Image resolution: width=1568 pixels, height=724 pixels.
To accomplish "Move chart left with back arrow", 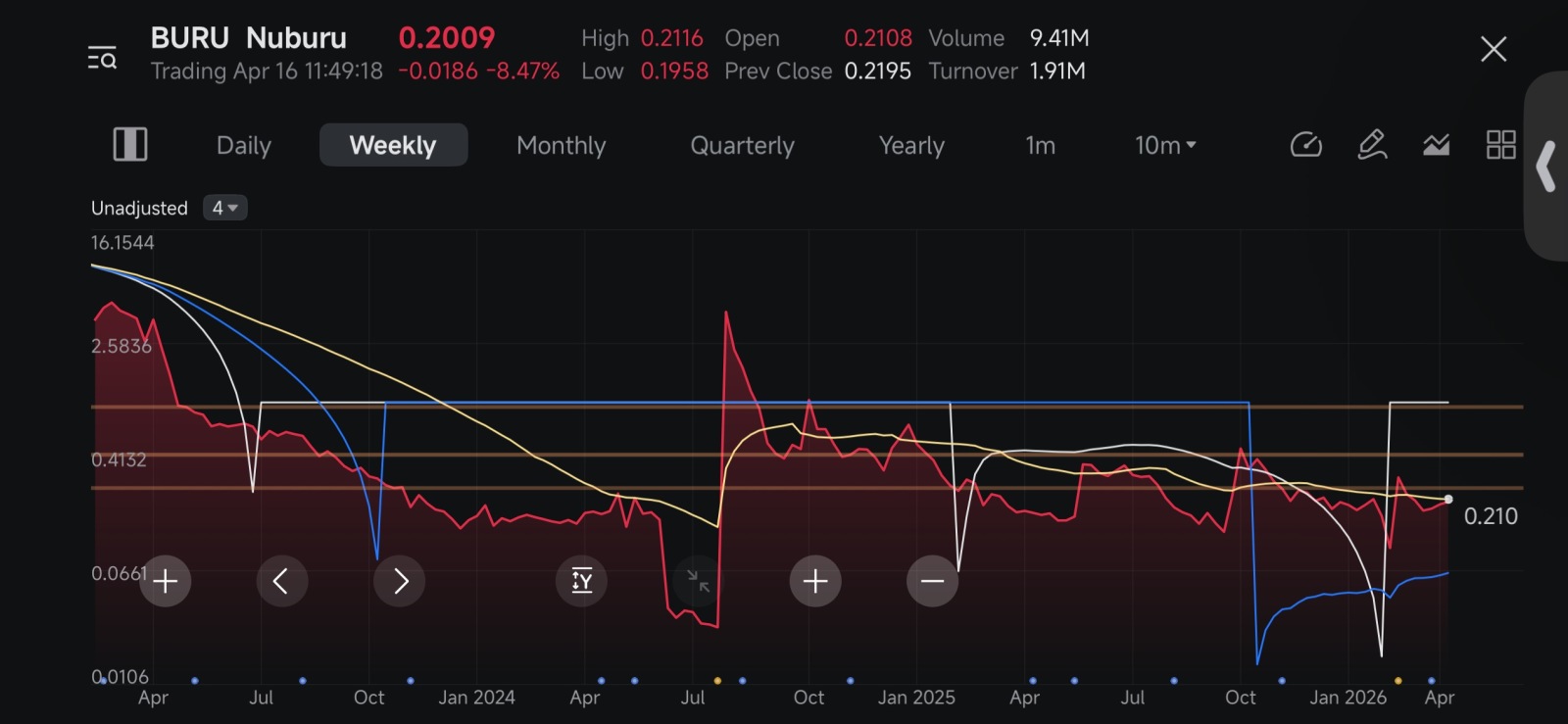I will [x=282, y=581].
